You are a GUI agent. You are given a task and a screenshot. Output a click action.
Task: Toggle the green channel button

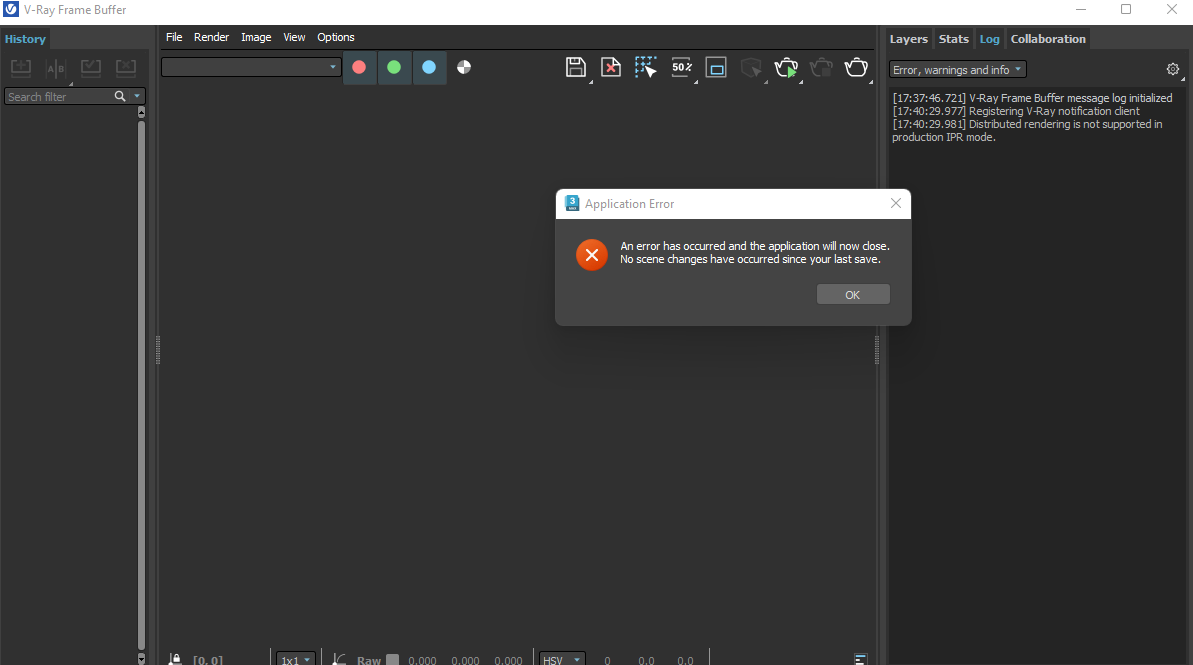pyautogui.click(x=394, y=67)
